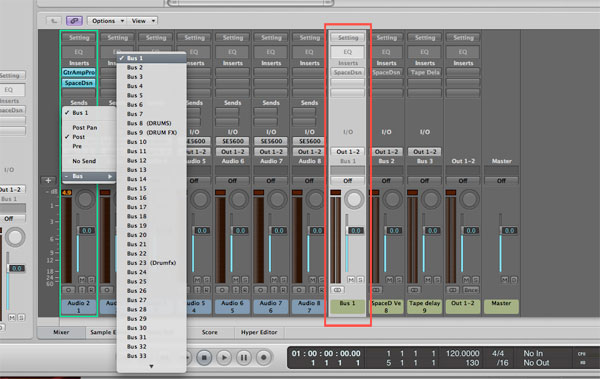Click the stereo format icon on Bus 1 strip
The image size is (600, 379).
tap(338, 290)
